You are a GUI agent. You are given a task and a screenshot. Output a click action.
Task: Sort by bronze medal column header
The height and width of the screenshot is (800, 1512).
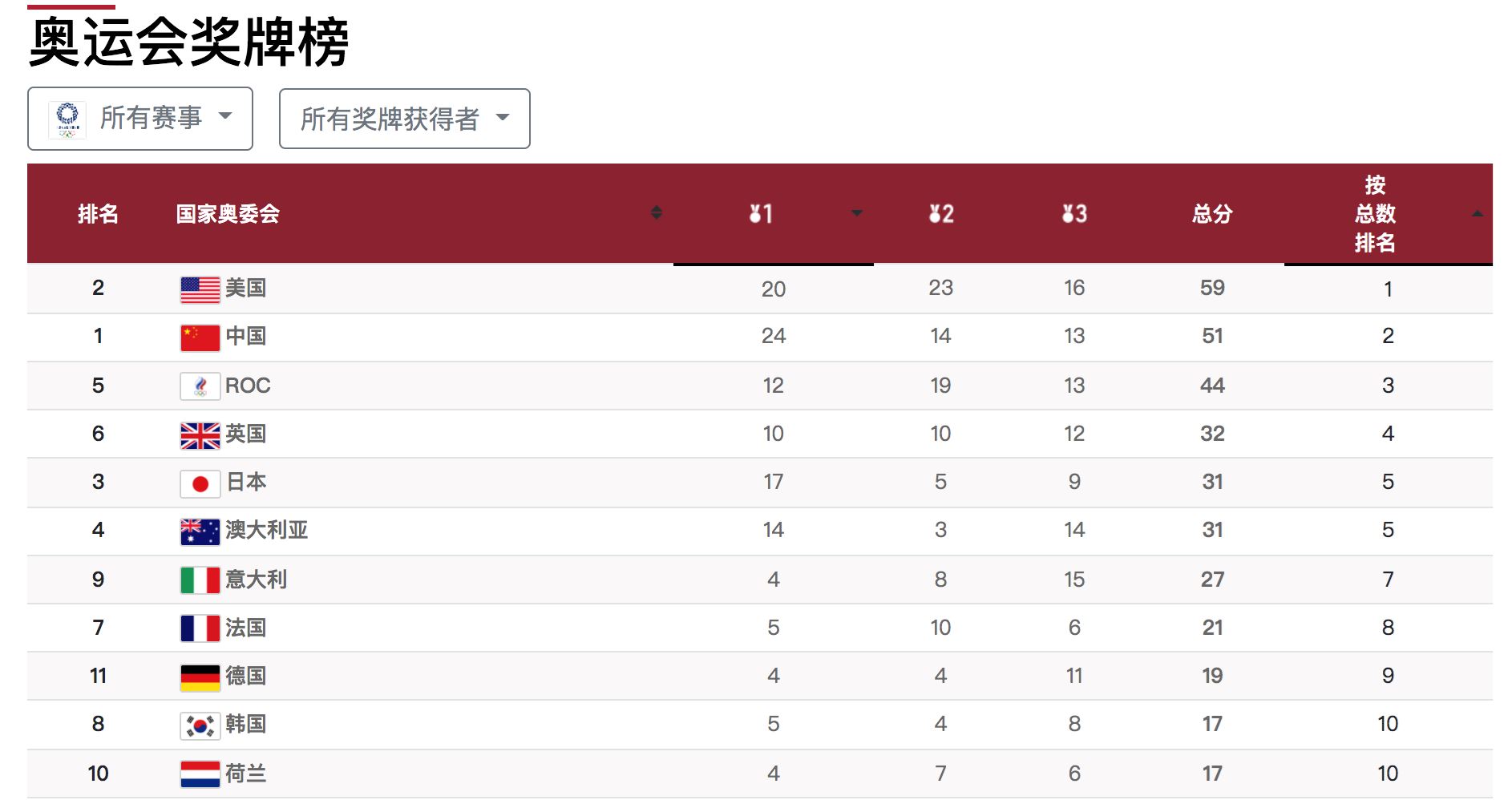(1073, 214)
